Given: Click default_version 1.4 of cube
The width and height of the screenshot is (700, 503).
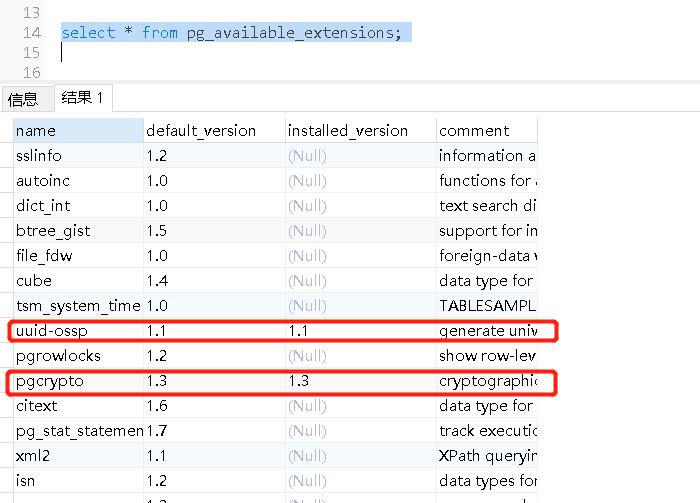Looking at the screenshot, I should [x=214, y=281].
